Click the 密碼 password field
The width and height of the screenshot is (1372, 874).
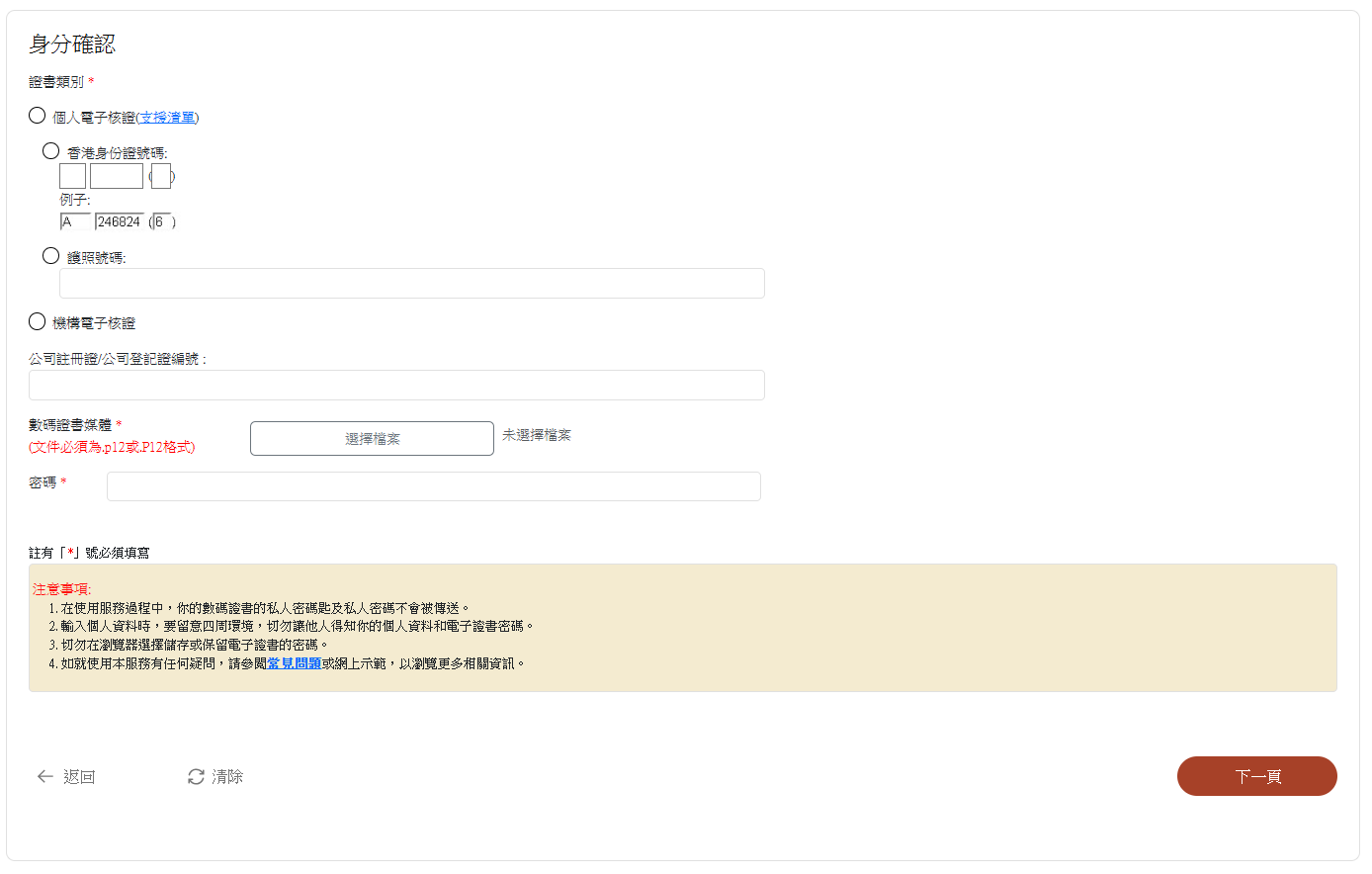[x=433, y=486]
